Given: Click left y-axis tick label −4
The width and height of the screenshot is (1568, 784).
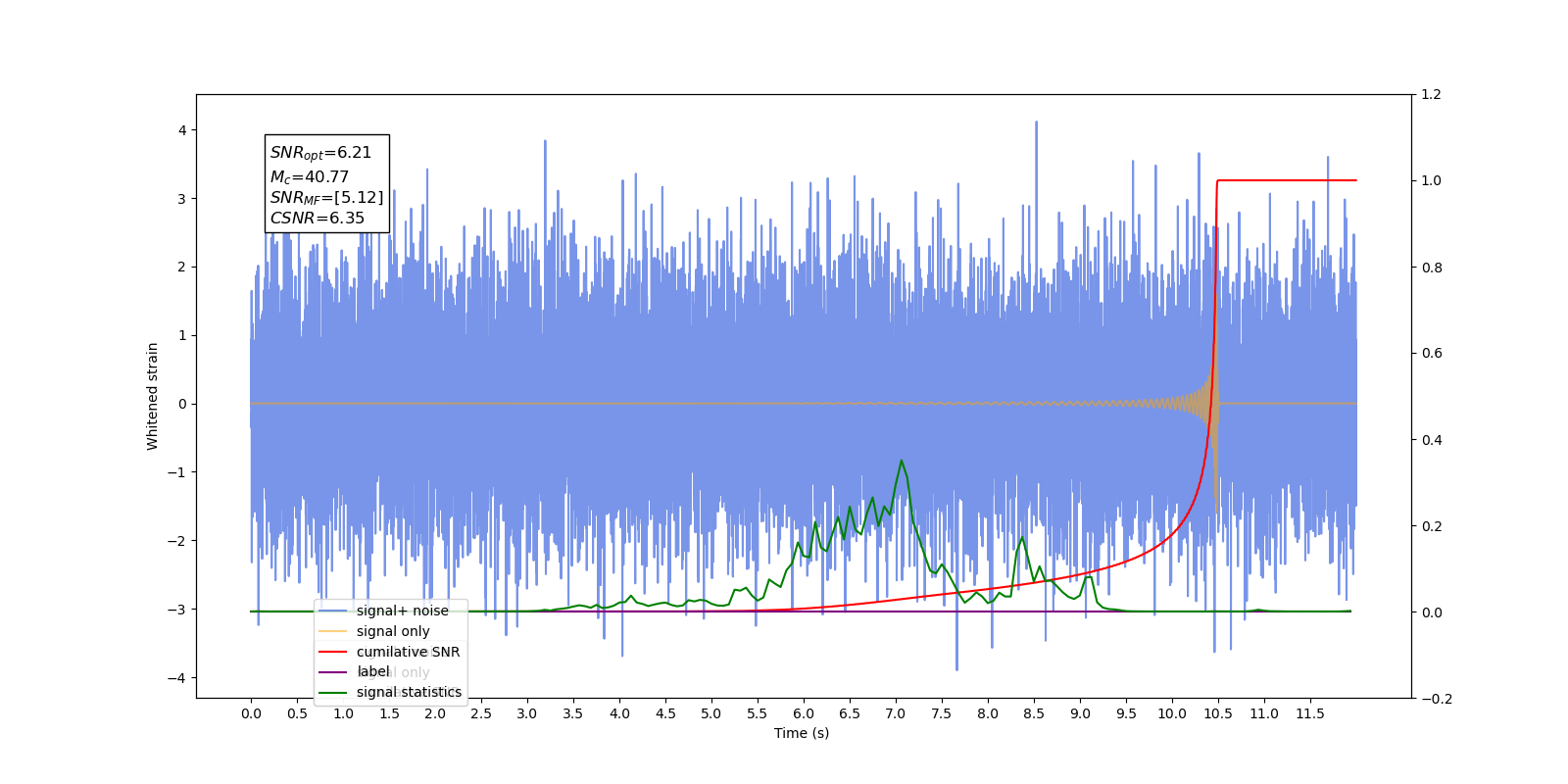Looking at the screenshot, I should click(176, 678).
